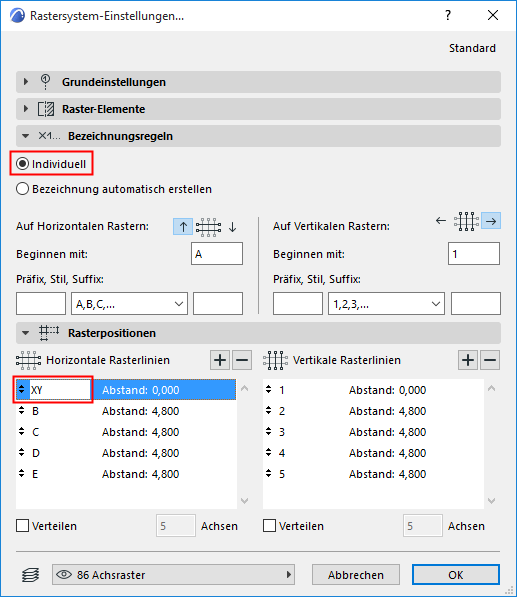The width and height of the screenshot is (517, 597).
Task: Confirm settings with OK
Action: [456, 575]
